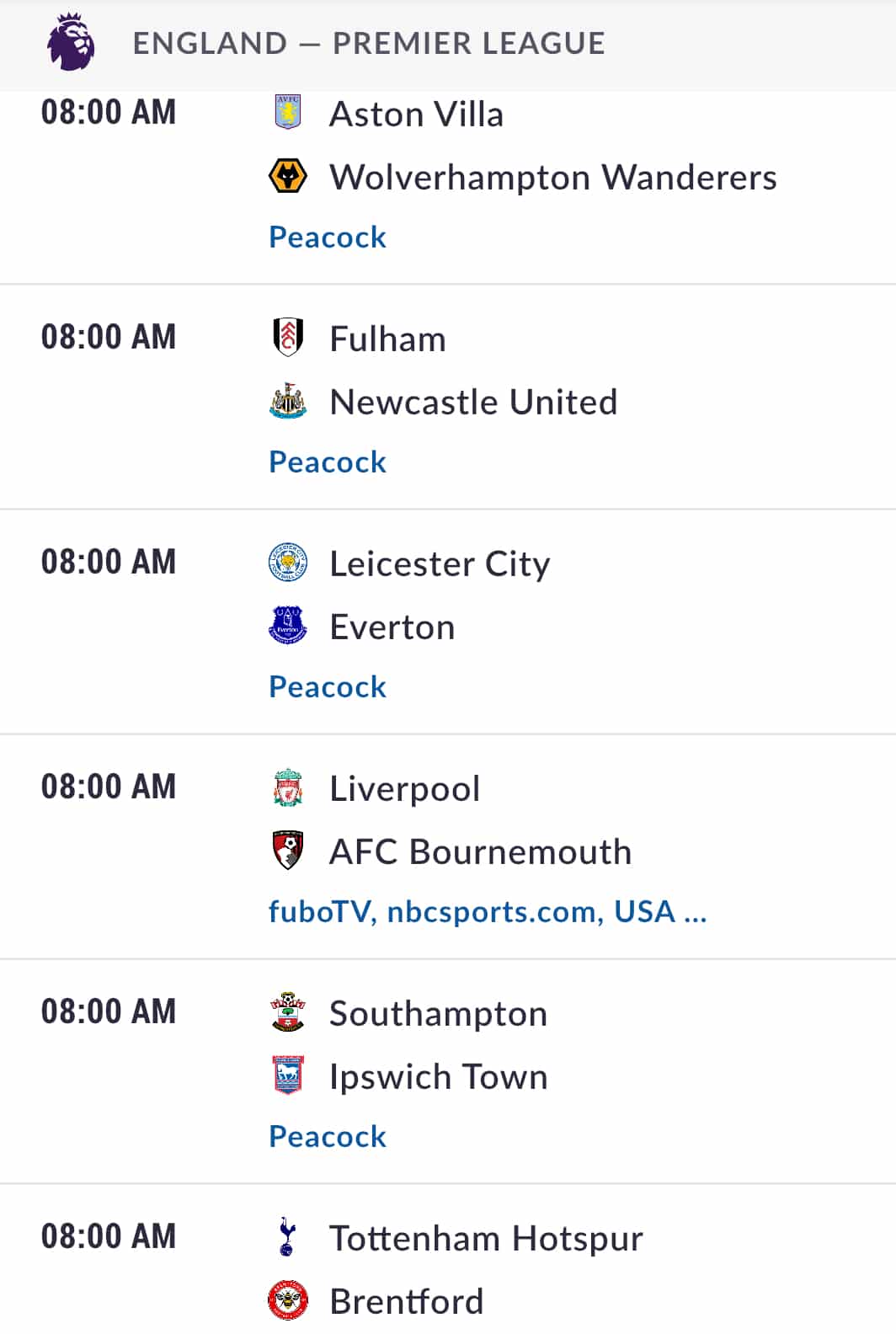Image resolution: width=896 pixels, height=1334 pixels.
Task: Open the England – Premier League header
Action: tap(448, 44)
